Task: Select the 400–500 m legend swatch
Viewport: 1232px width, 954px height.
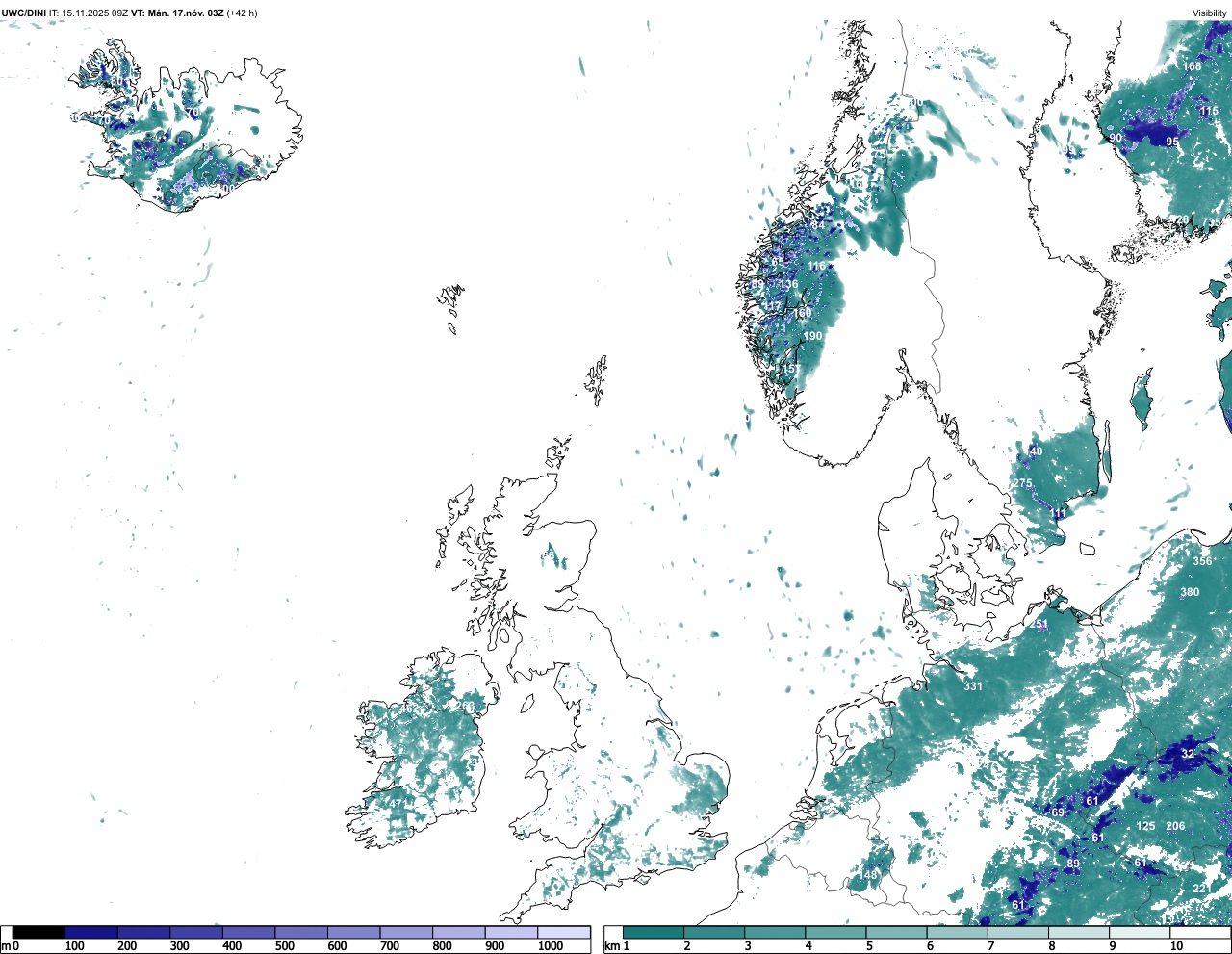Action: [x=248, y=933]
